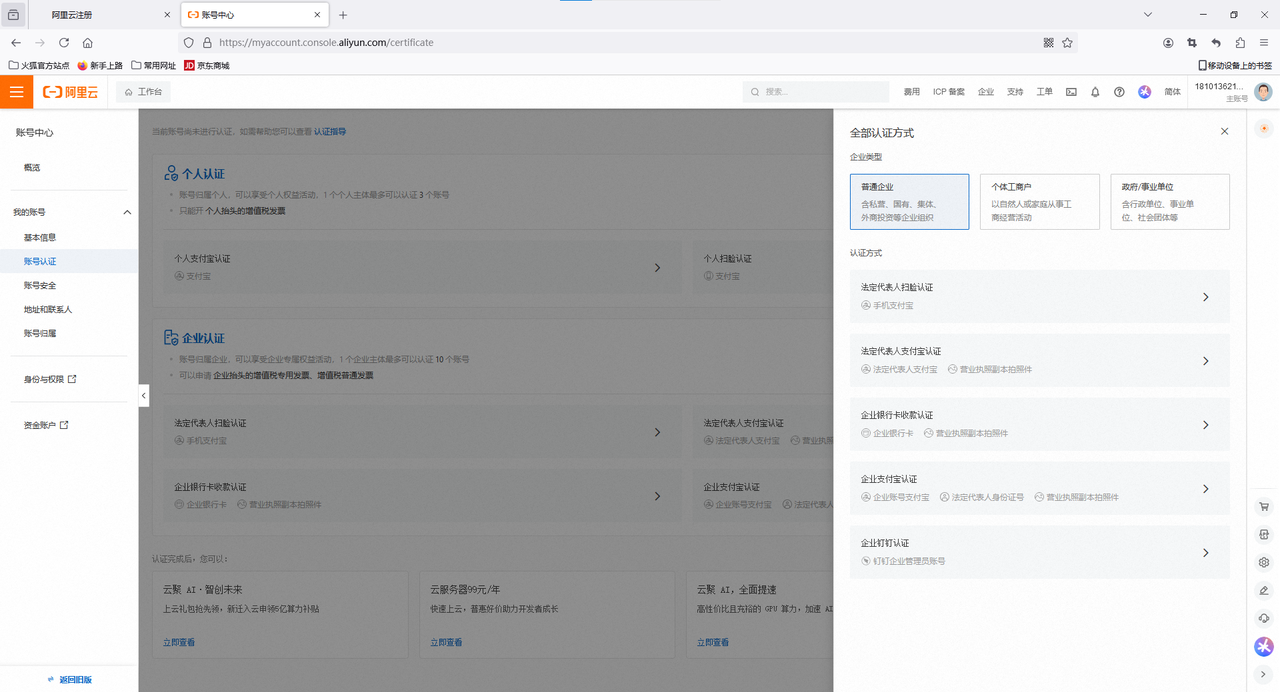
Task: Expand the right toolbar chevron at bottom
Action: 1264,675
